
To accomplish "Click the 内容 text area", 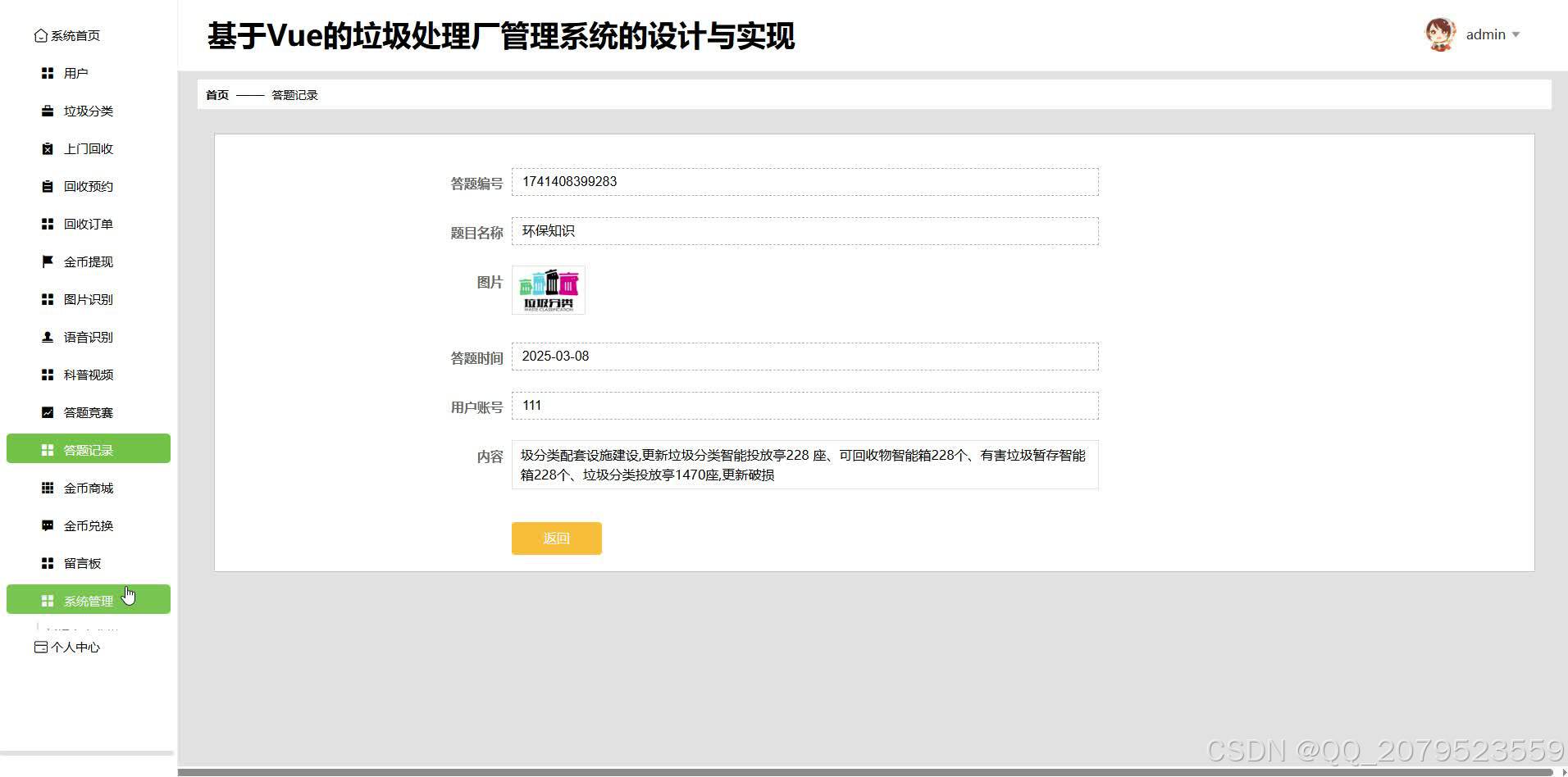I will (804, 465).
